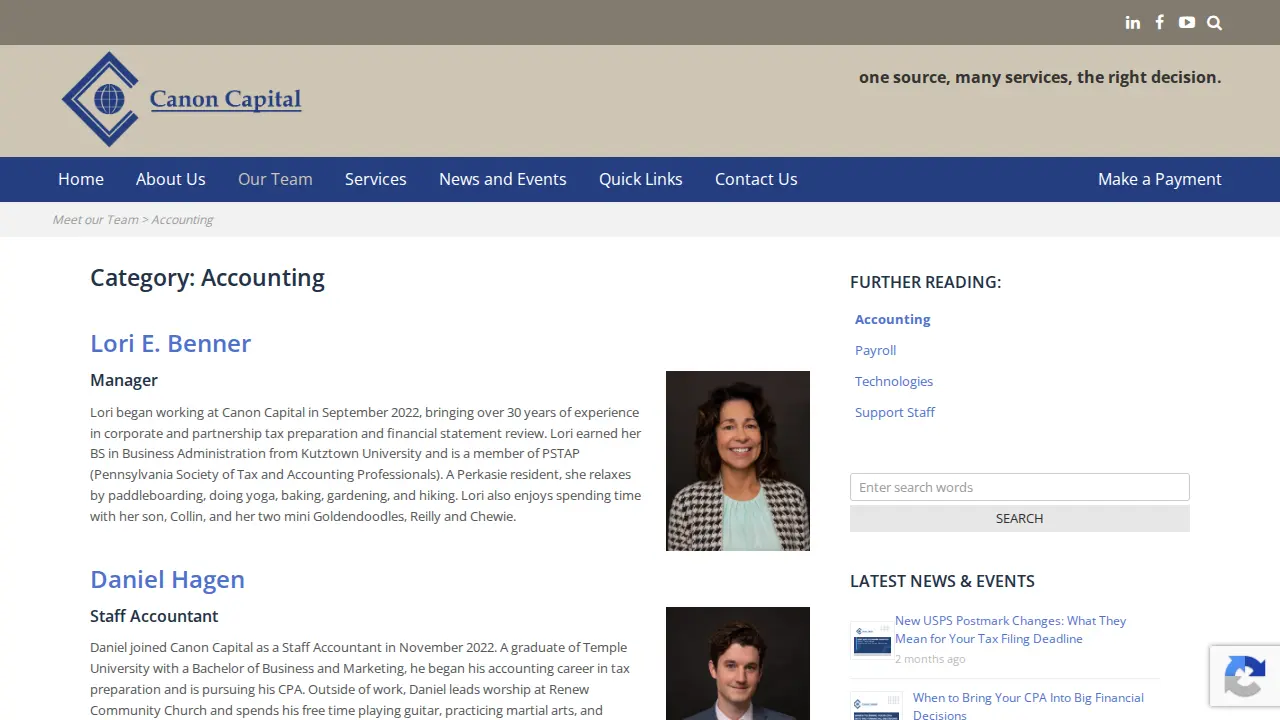Screen dimensions: 1280x720
Task: Click the reCAPTCHA badge
Action: [1245, 676]
